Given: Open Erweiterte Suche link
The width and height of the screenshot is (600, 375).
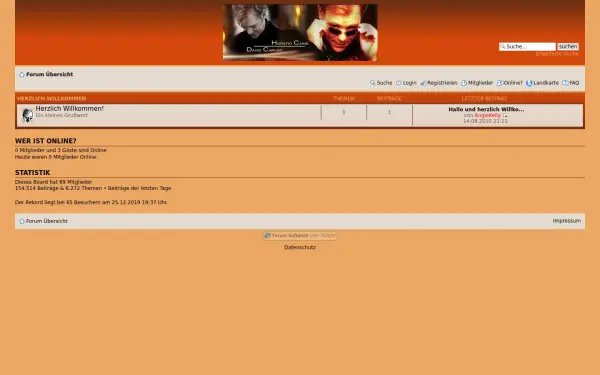Looking at the screenshot, I should 557,54.
